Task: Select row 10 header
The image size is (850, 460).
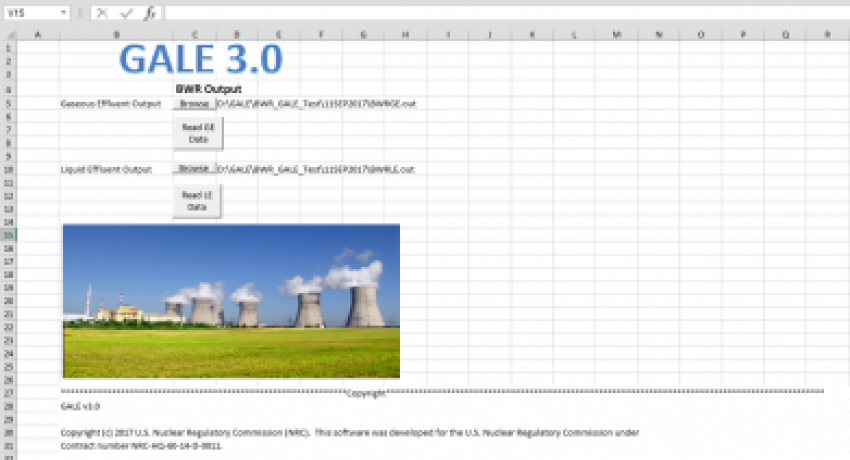Action: point(8,169)
